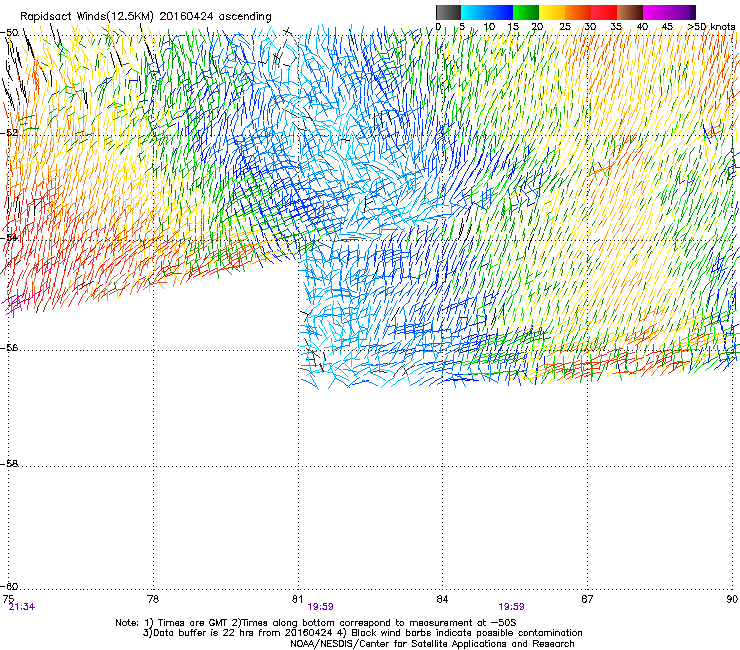Click the '19:59' time right of longitude 84
Screen dimensions: 740x650
point(512,607)
